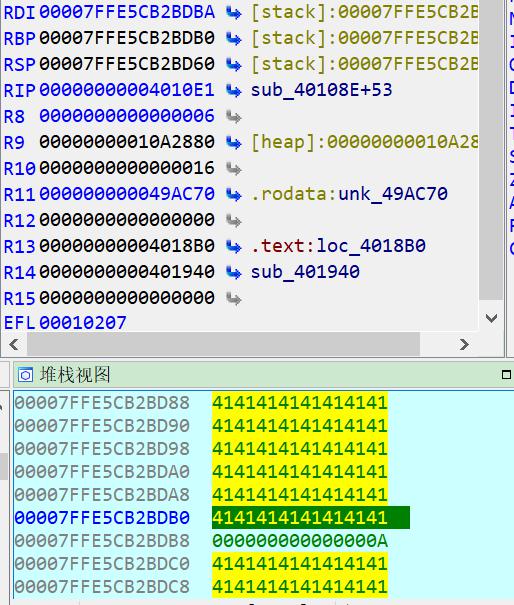Select R12 value of all zeros
514x605 pixels.
coord(127,220)
